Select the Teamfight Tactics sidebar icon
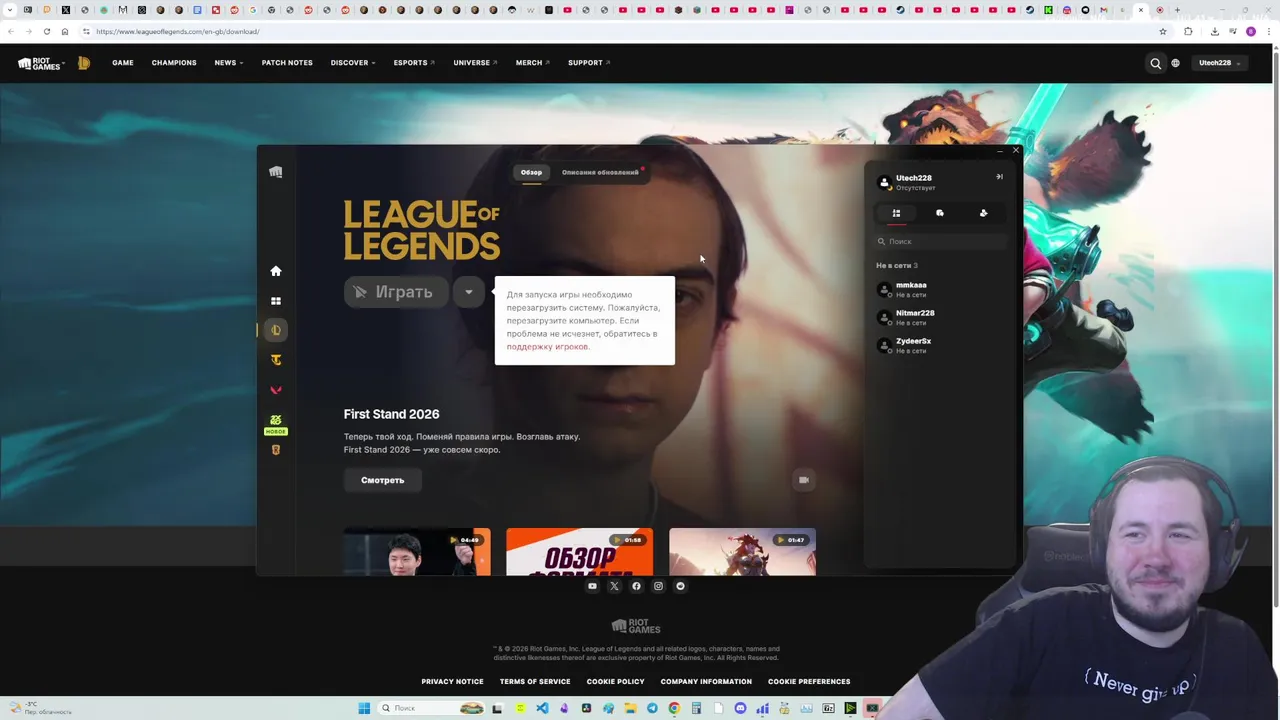Screen dimensions: 1280x720 276,360
